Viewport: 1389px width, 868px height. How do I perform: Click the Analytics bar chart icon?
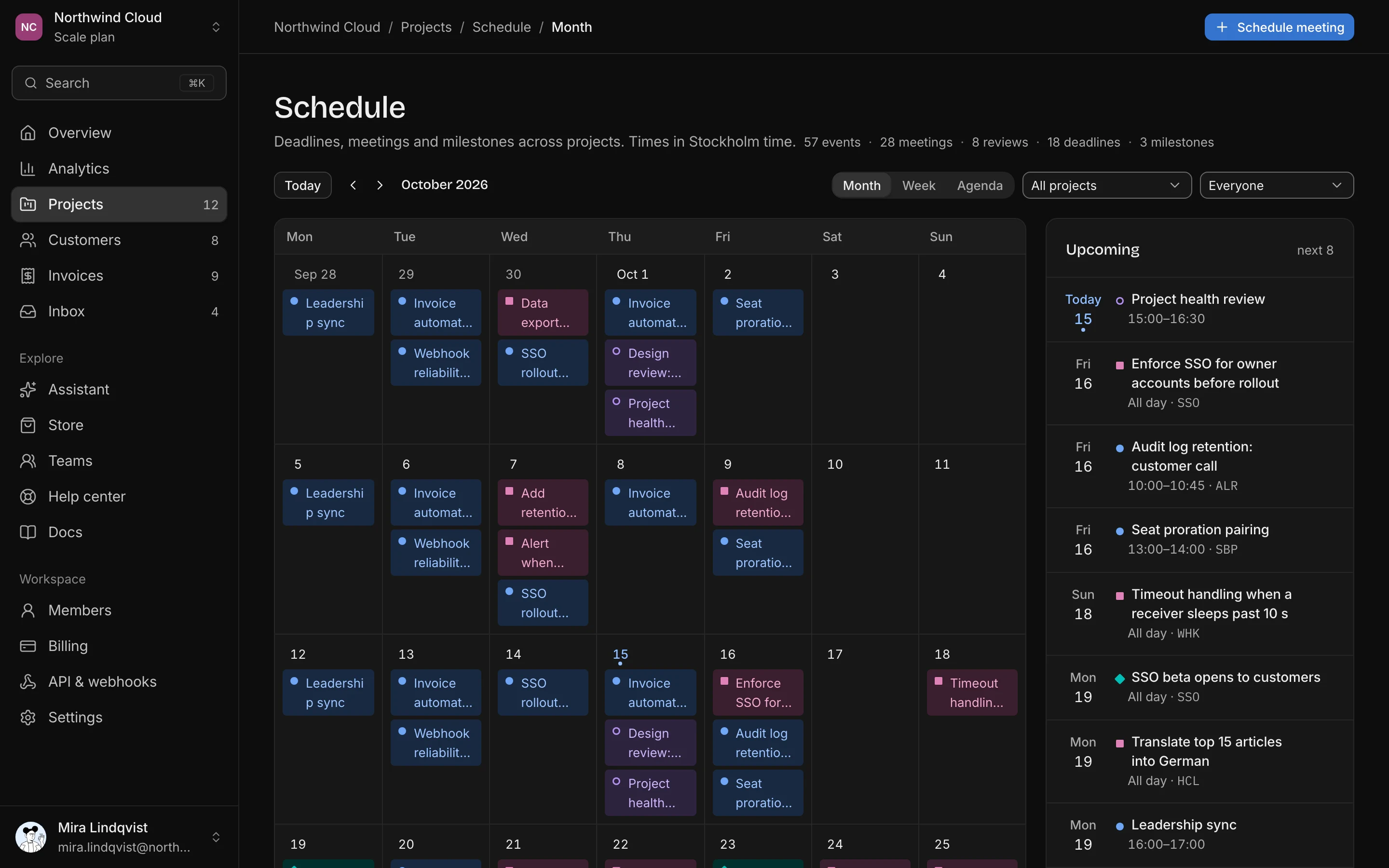point(27,168)
